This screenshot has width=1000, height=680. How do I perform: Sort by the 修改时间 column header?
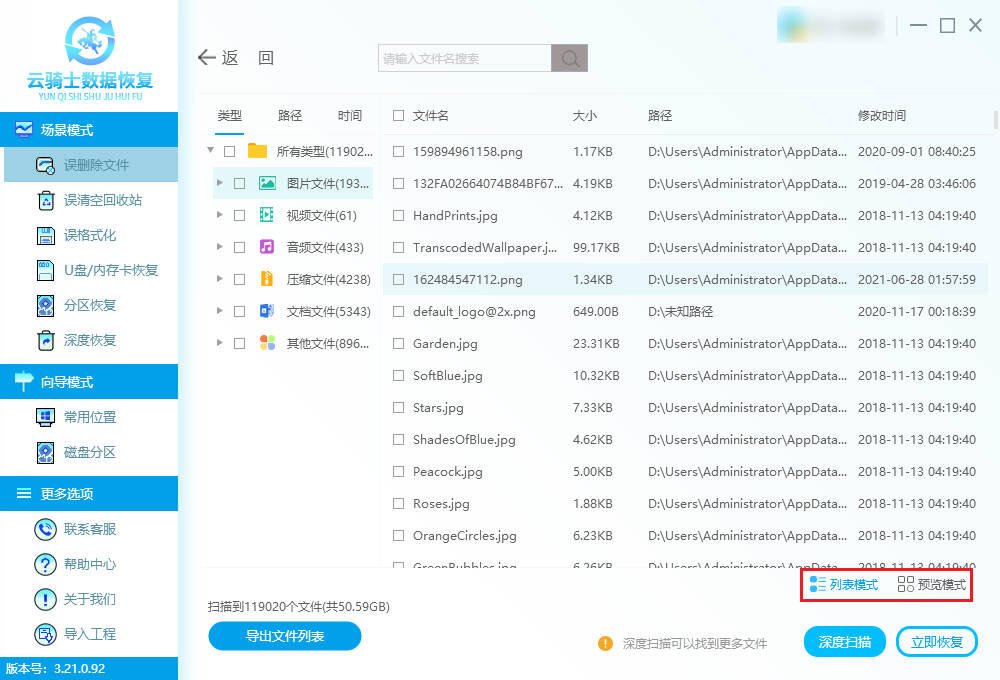pos(881,115)
